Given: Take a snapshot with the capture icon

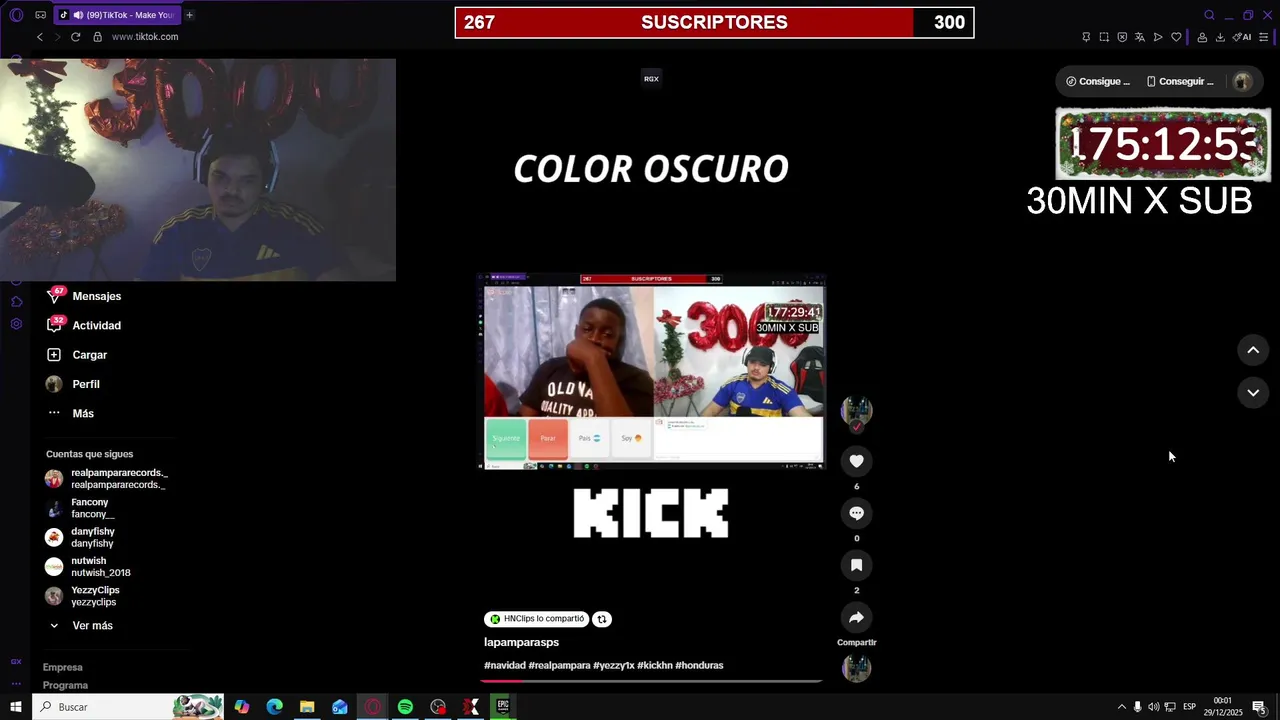Looking at the screenshot, I should [1104, 37].
